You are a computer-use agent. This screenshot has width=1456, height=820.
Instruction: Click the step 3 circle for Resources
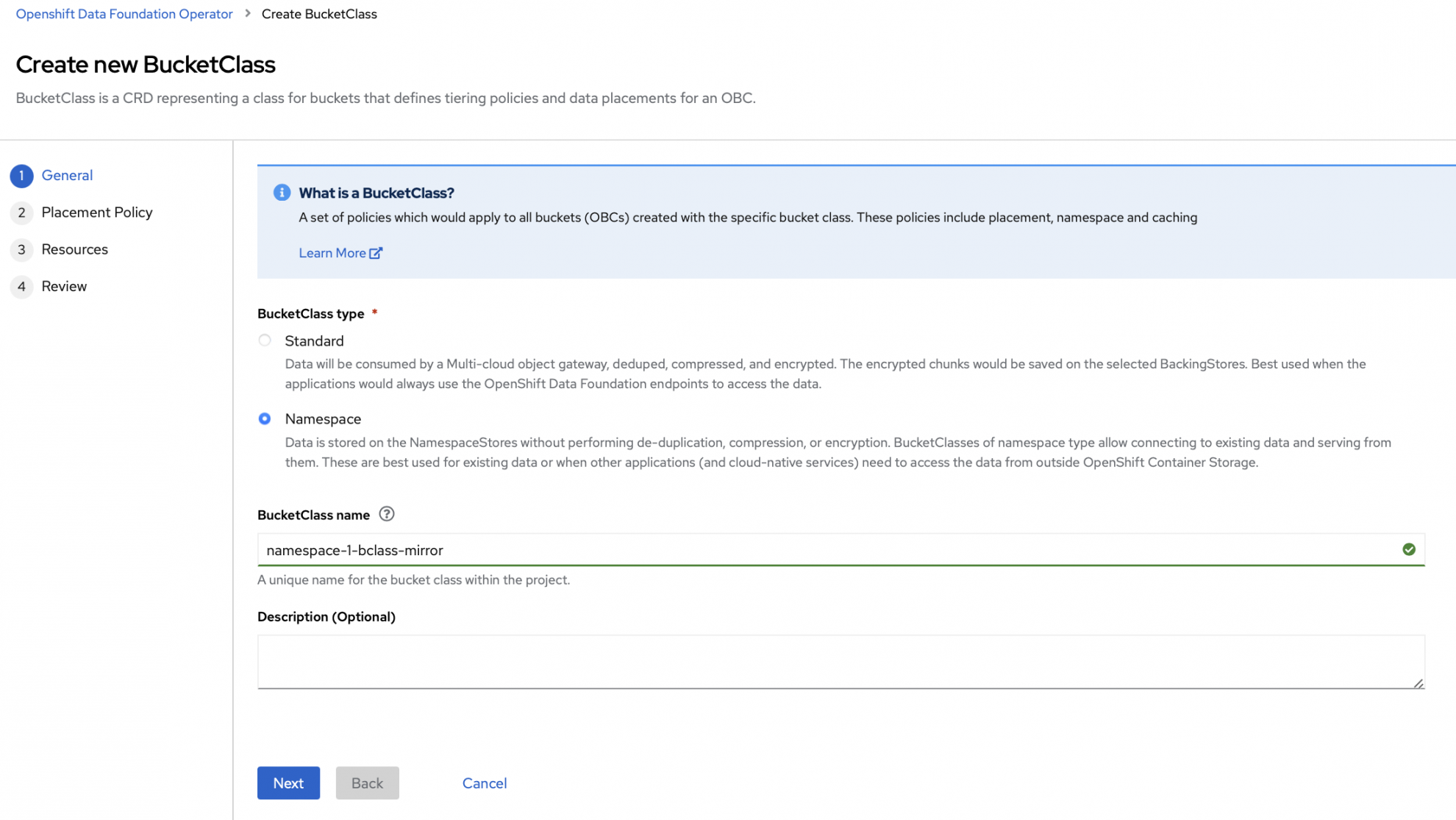coord(22,249)
